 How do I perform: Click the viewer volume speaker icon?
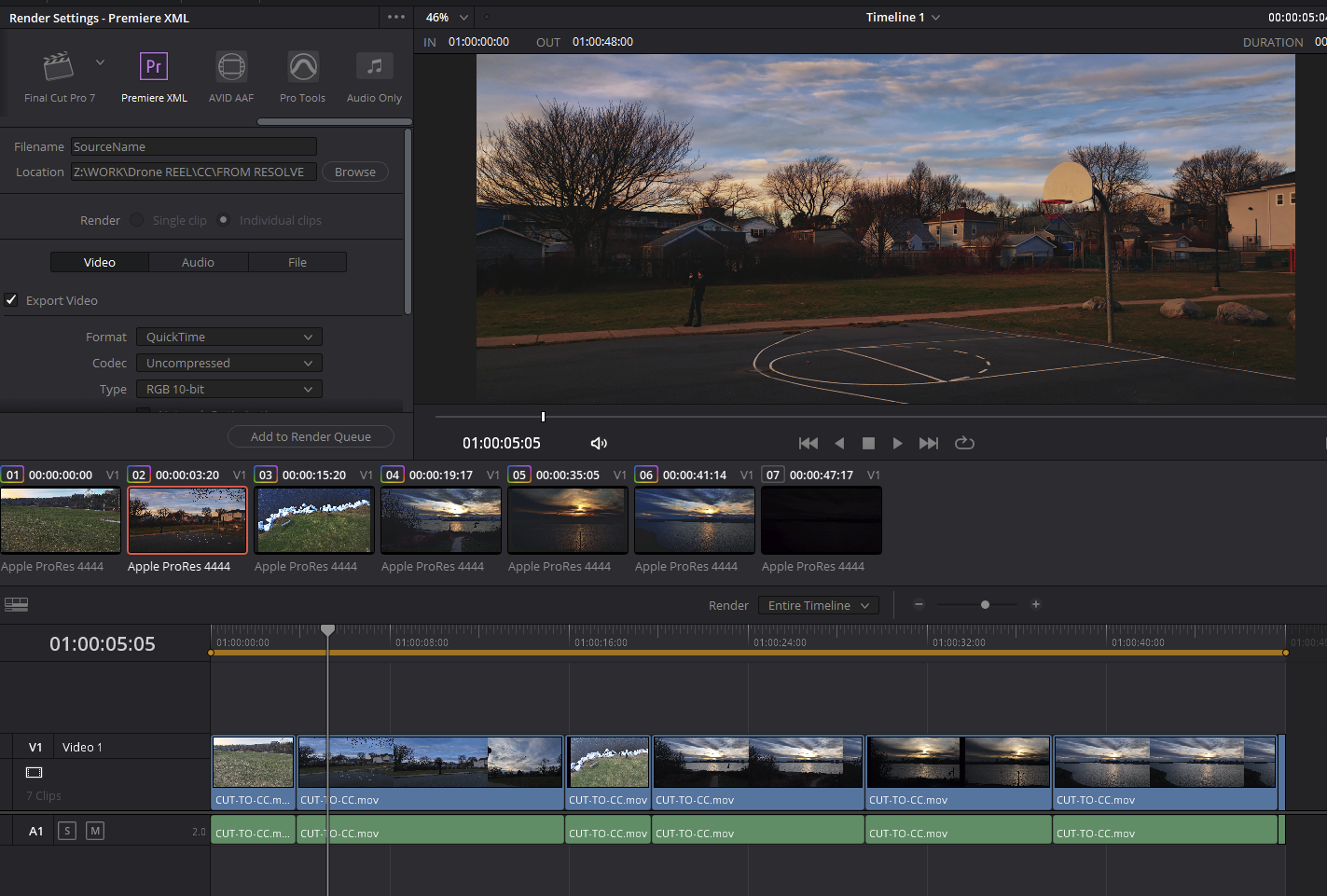pyautogui.click(x=599, y=444)
